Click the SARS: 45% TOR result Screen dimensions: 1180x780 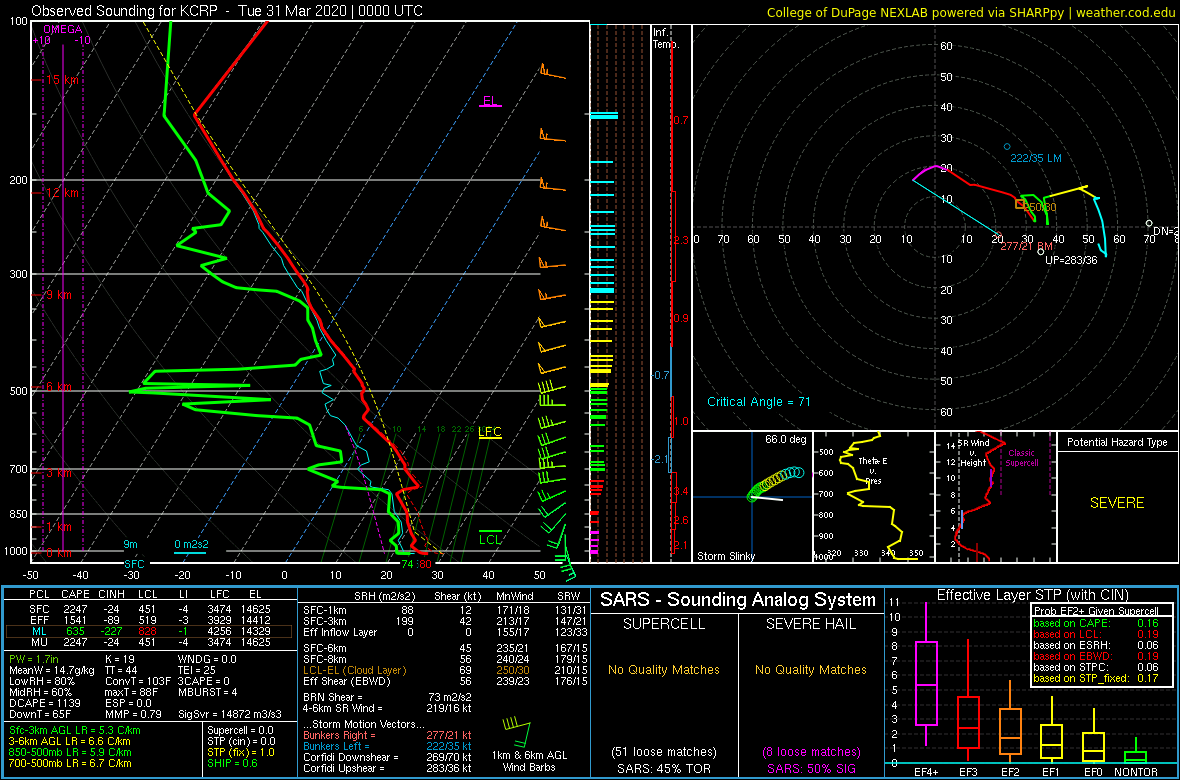tap(664, 767)
